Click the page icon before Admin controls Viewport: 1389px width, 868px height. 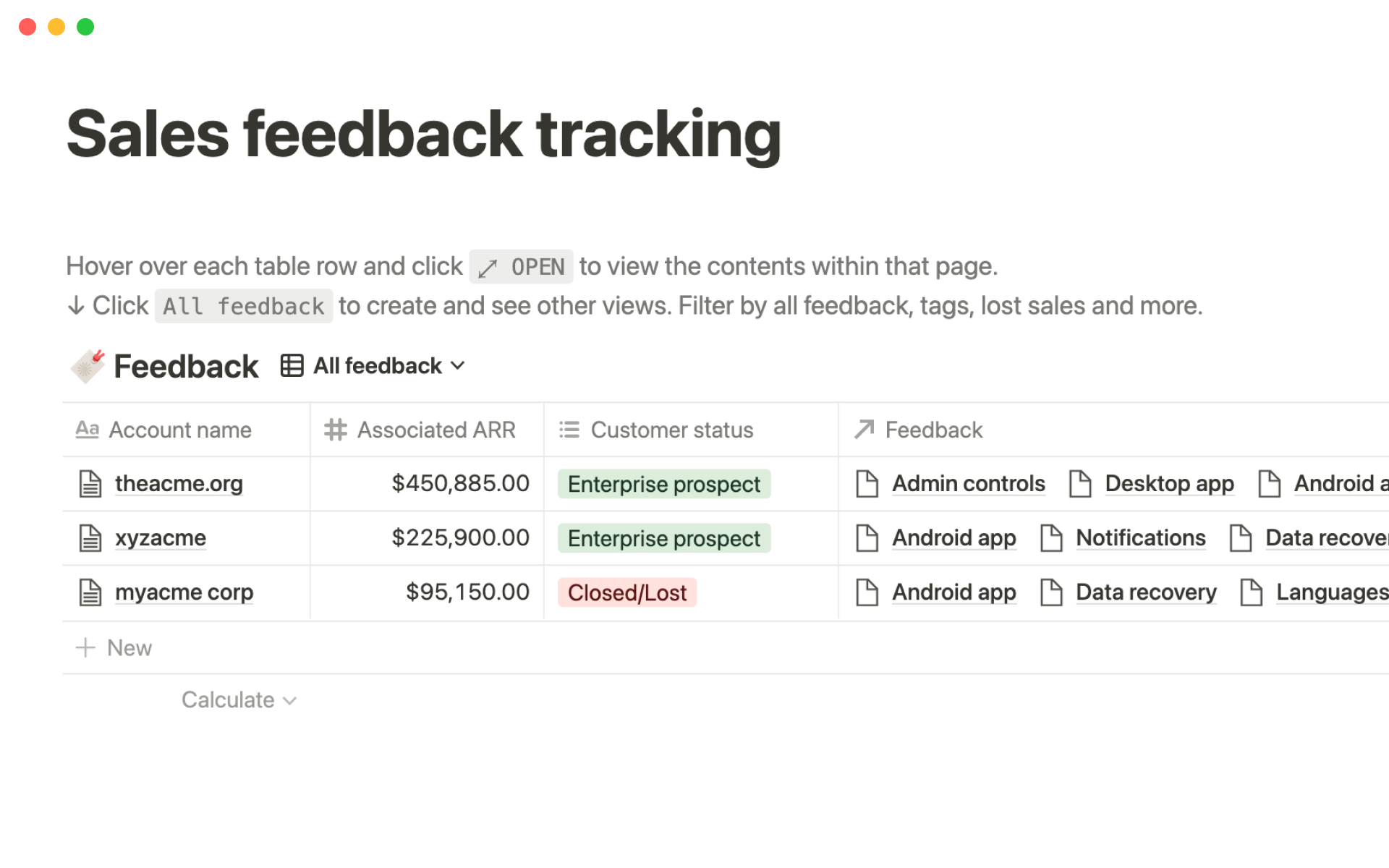pyautogui.click(x=867, y=484)
